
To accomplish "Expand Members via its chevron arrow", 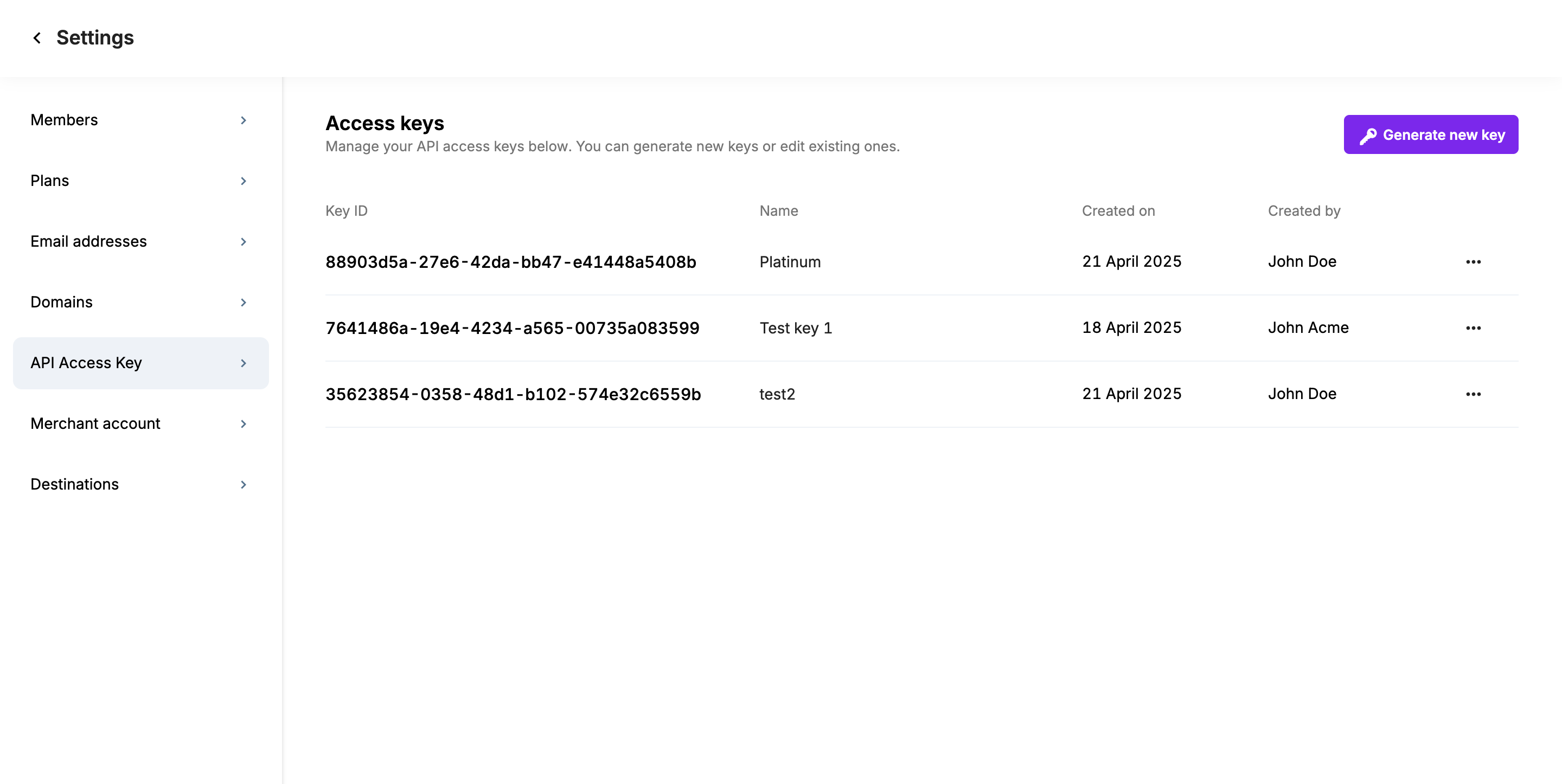I will [243, 121].
